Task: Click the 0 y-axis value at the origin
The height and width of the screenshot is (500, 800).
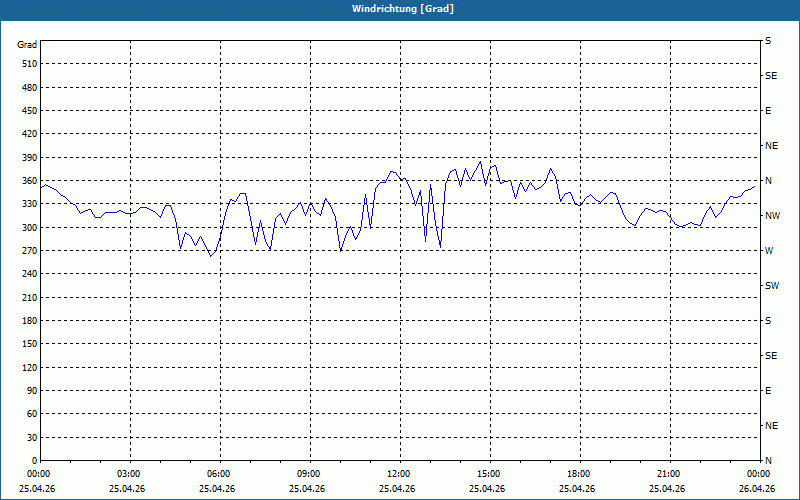Action: coord(34,461)
